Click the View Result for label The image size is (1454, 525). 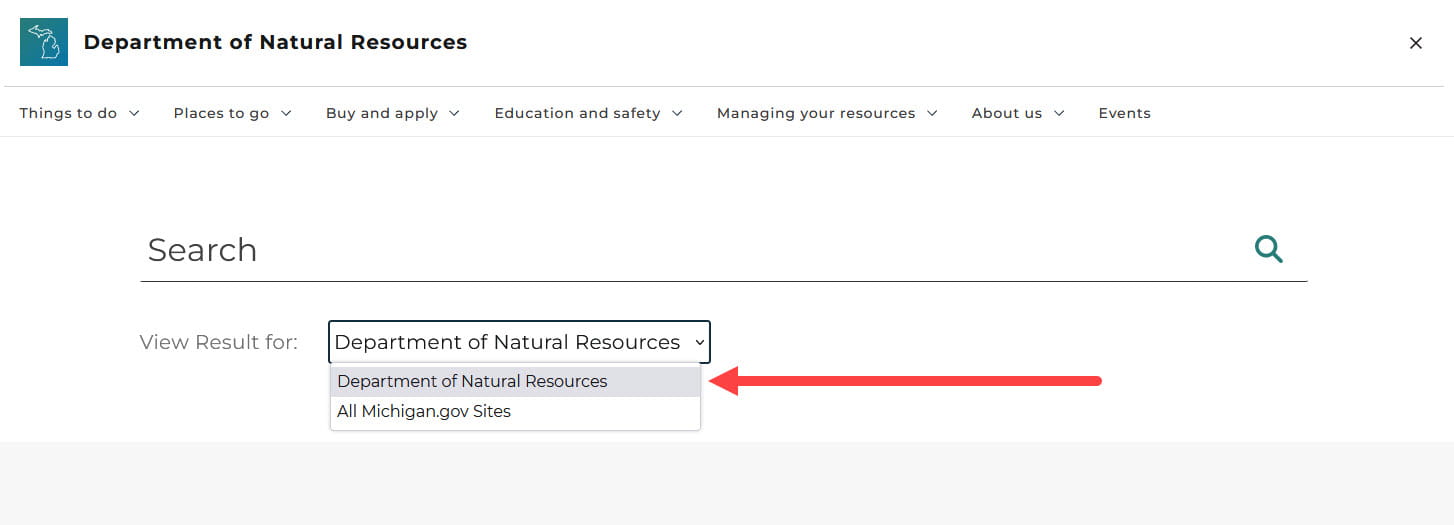click(219, 342)
